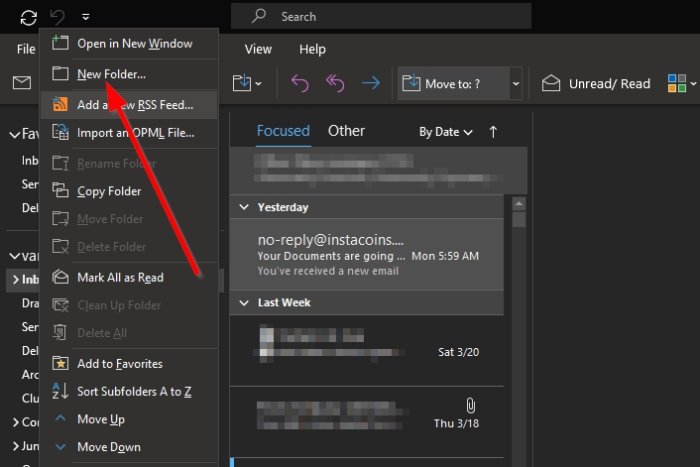Expand the Quick Steps gallery dropdown
This screenshot has width=700, height=467.
coord(516,83)
